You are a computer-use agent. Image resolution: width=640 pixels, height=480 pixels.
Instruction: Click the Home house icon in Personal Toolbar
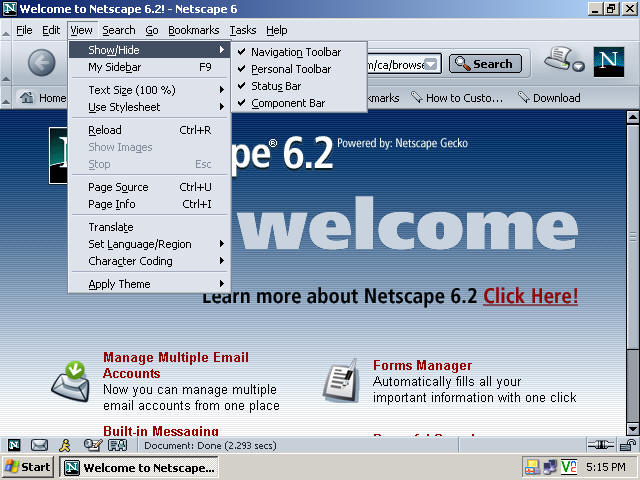tap(27, 98)
